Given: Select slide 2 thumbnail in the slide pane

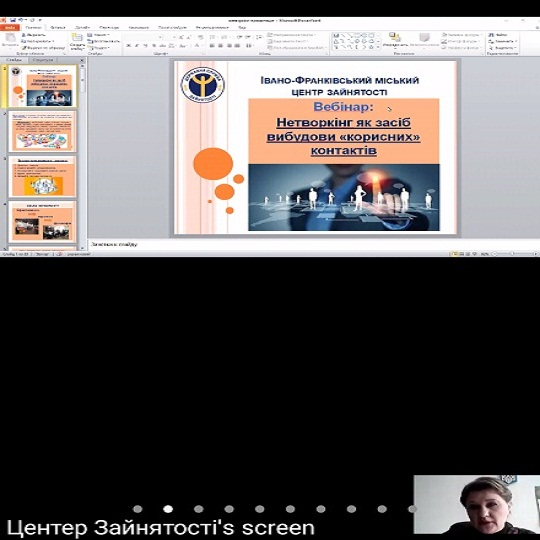Looking at the screenshot, I should click(x=42, y=131).
